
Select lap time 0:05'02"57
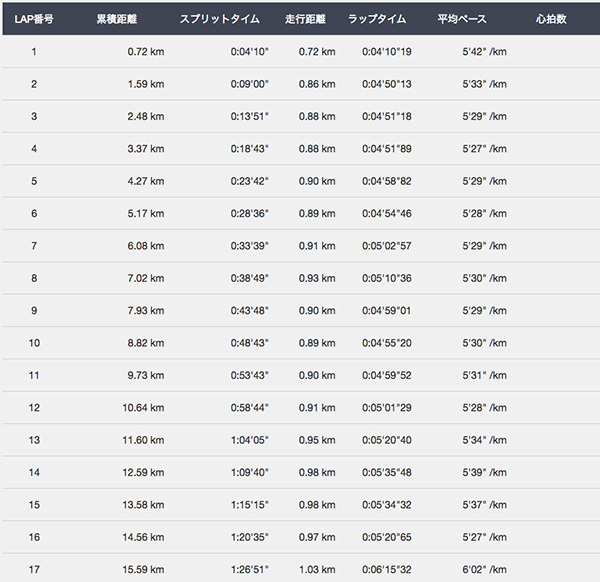[387, 246]
